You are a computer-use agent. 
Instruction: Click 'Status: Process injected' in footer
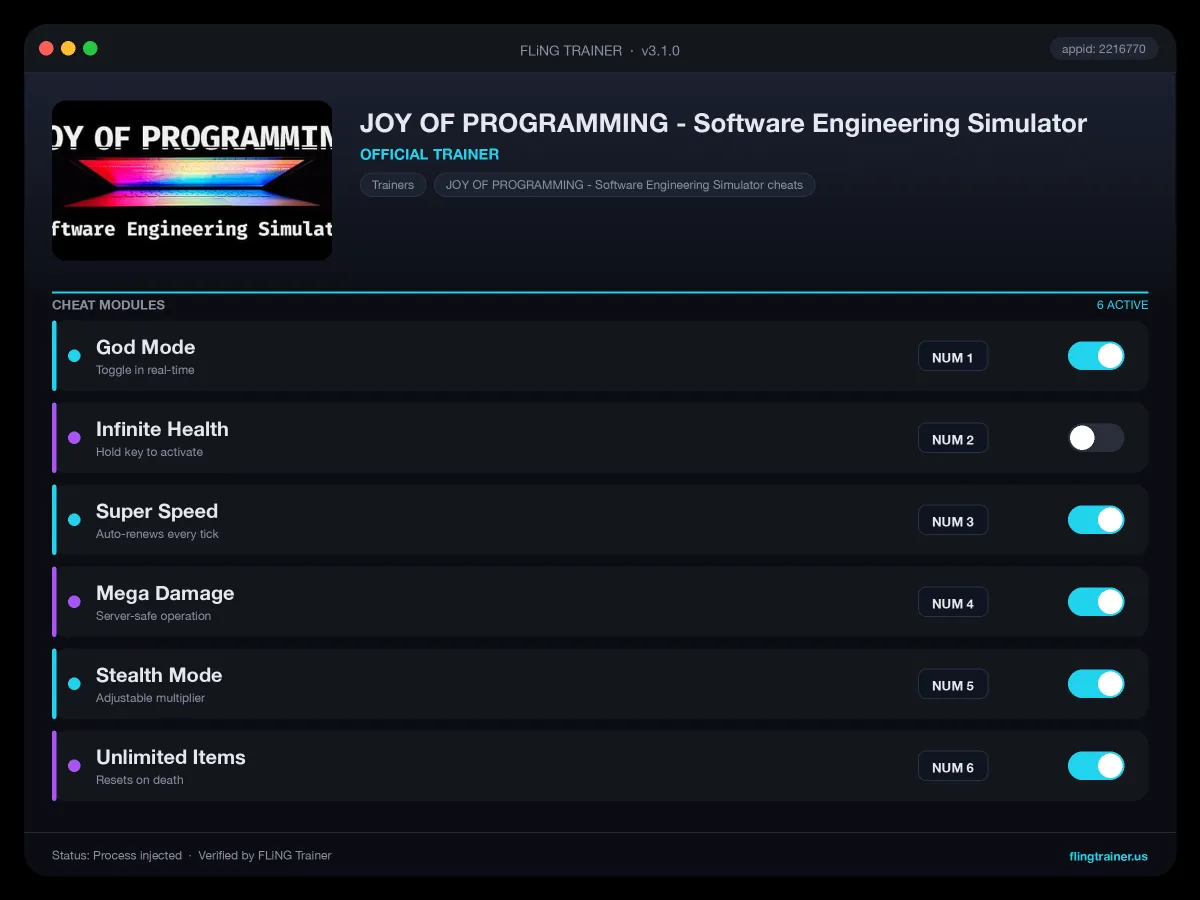coord(117,856)
